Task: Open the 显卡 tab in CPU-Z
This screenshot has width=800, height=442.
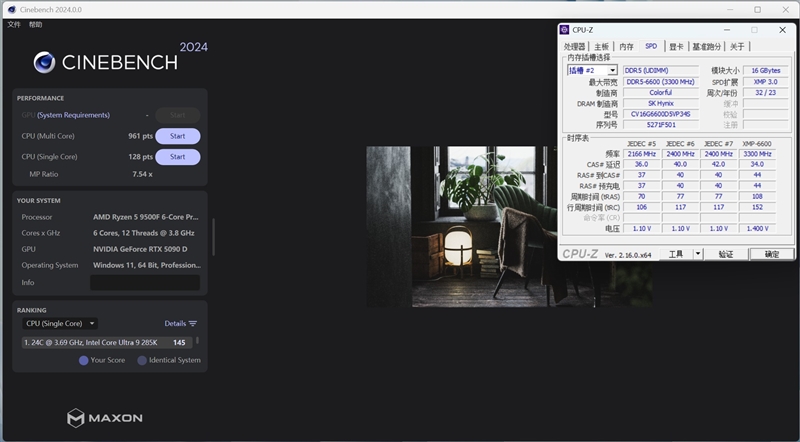Action: point(676,46)
